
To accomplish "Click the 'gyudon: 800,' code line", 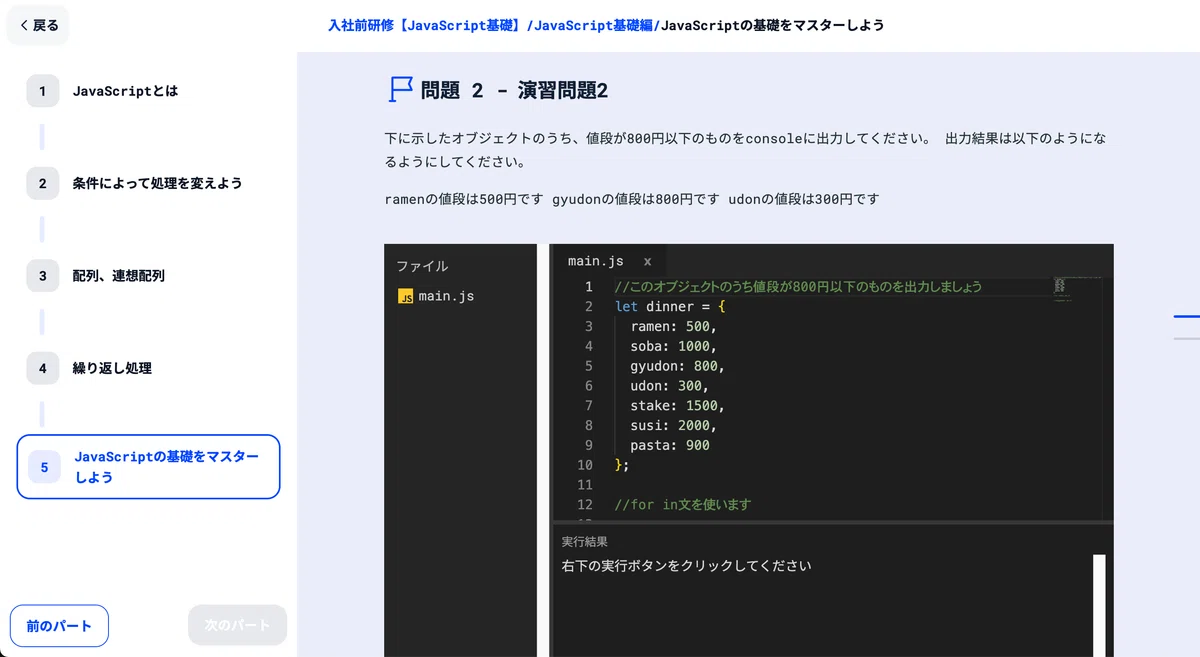I will (678, 366).
